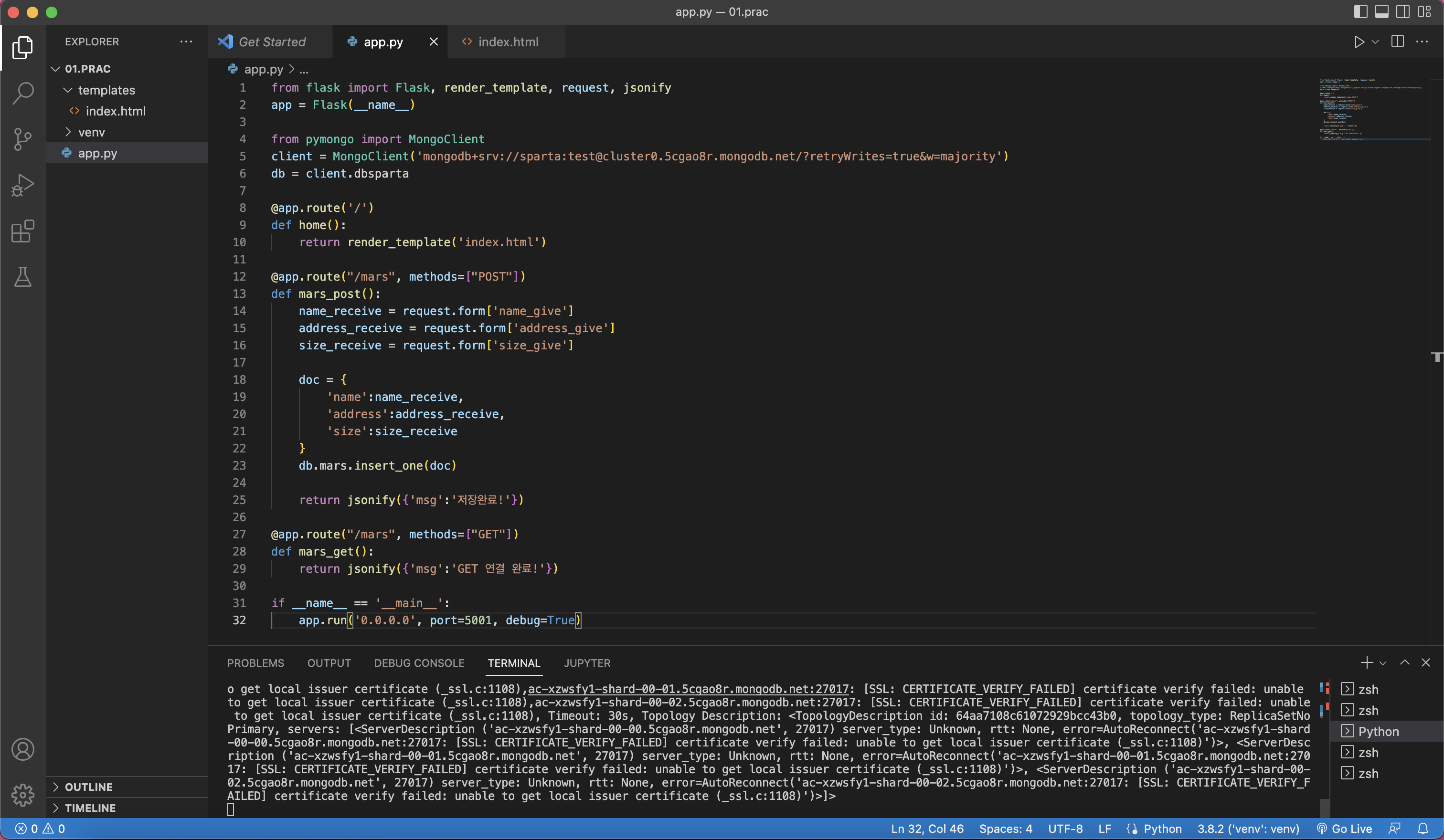
Task: Run the Python file with play button
Action: click(x=1359, y=42)
